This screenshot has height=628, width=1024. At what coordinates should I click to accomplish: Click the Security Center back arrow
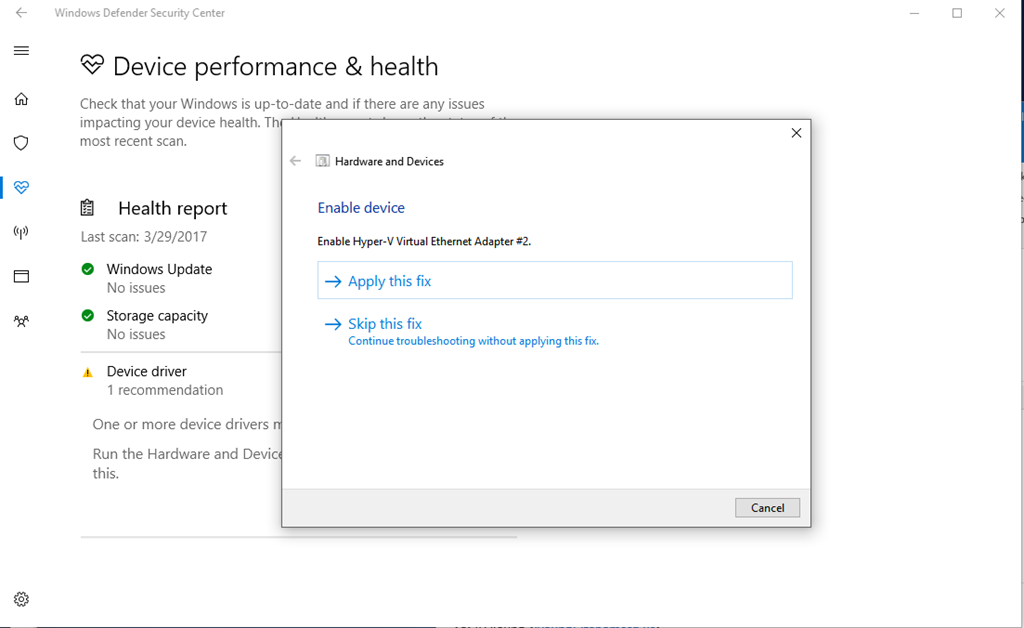coord(21,13)
